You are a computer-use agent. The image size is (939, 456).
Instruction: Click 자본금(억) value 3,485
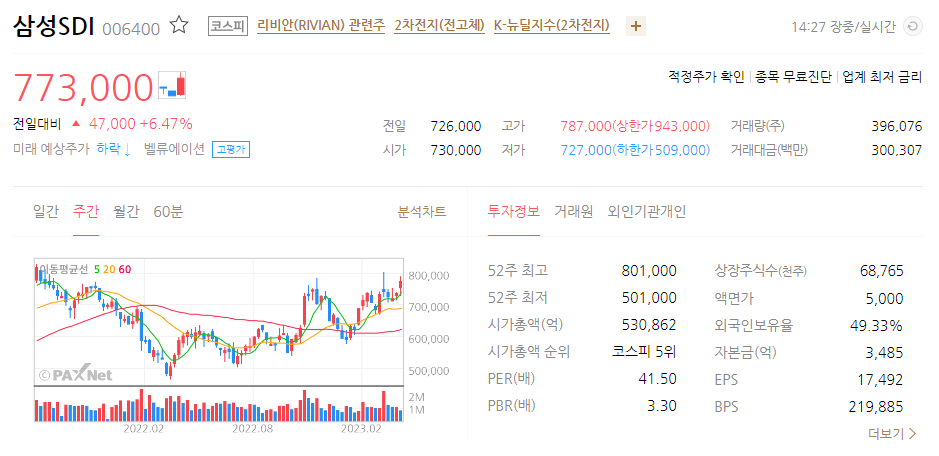click(885, 352)
